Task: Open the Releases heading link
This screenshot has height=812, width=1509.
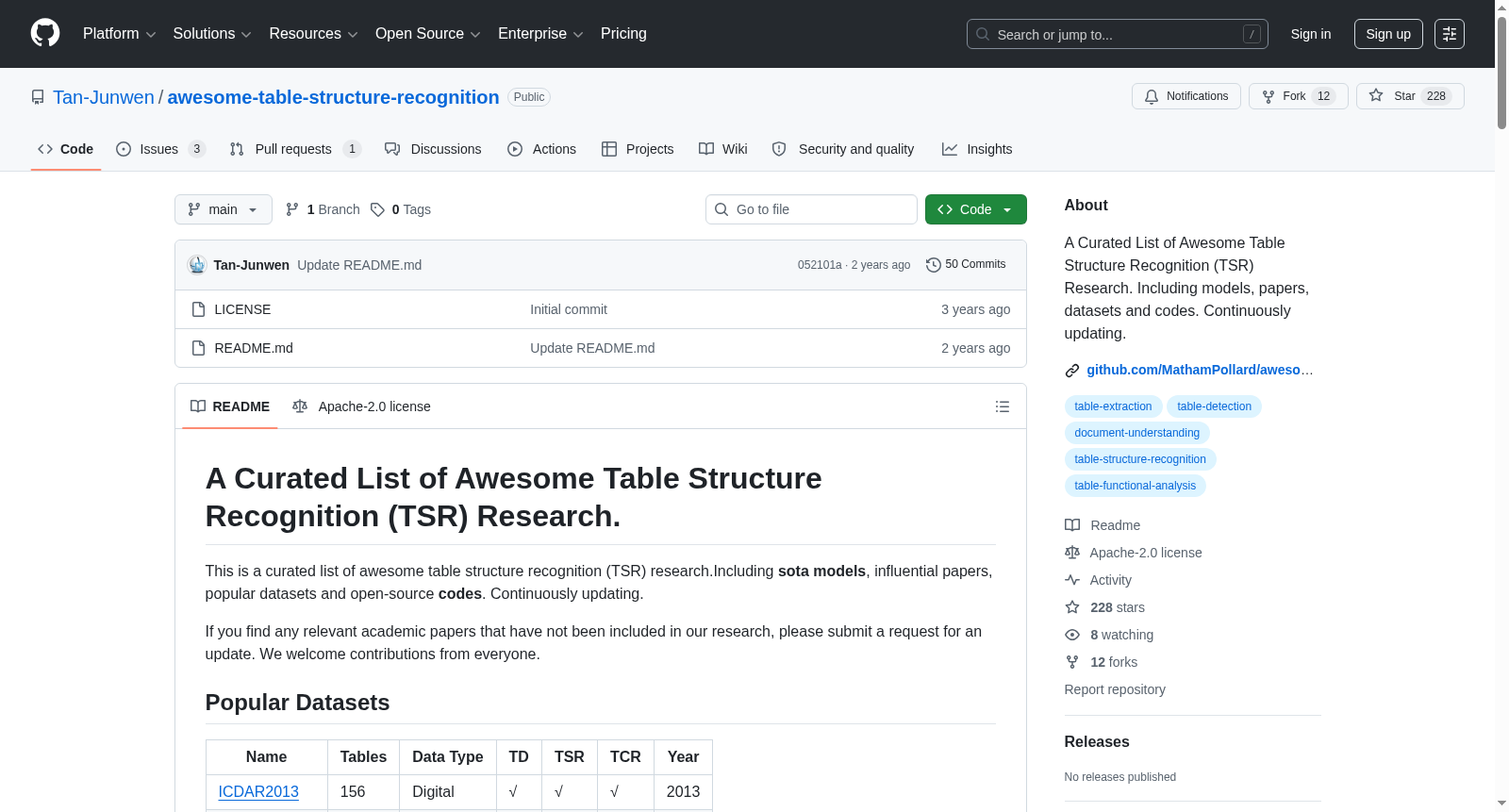Action: tap(1097, 742)
